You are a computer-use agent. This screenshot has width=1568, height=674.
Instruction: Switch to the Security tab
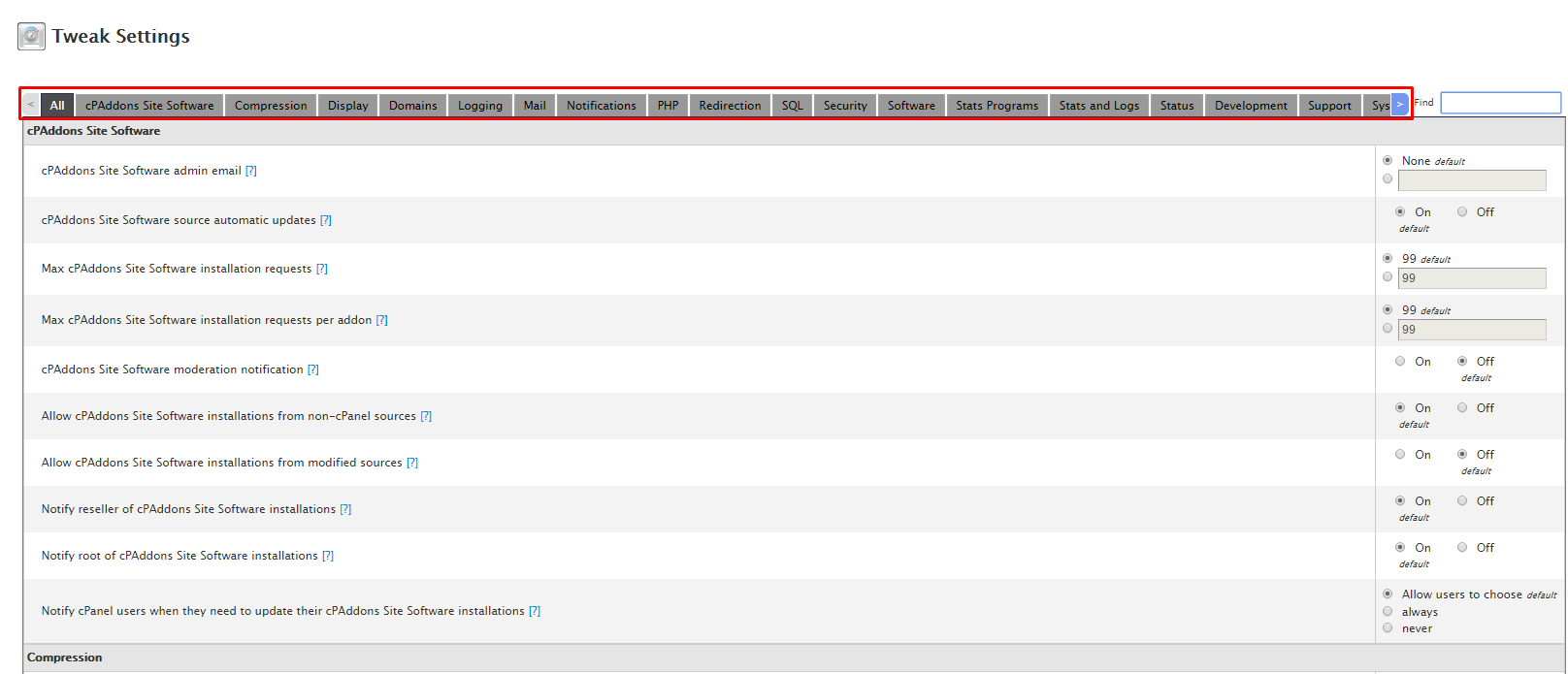pos(845,106)
